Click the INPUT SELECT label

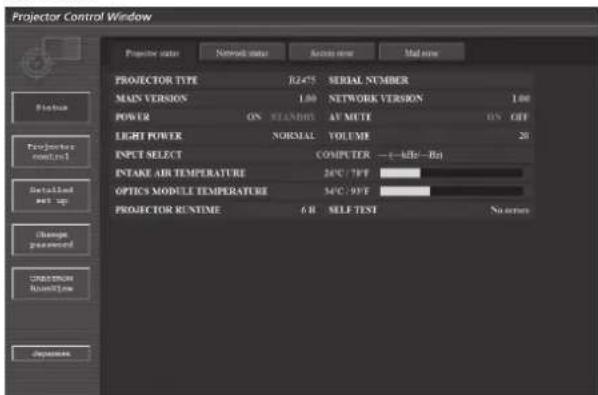(148, 154)
